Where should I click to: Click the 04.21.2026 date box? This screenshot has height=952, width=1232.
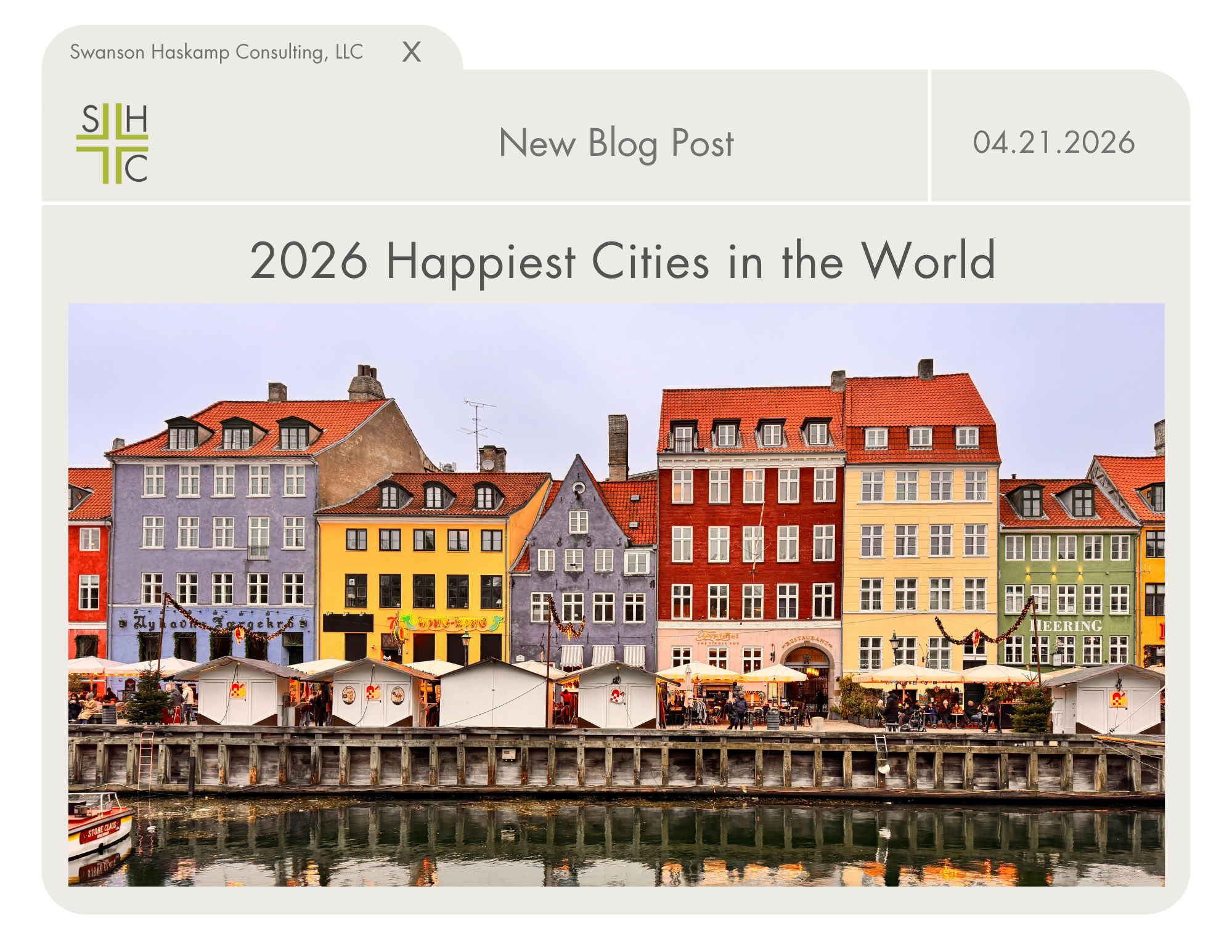point(1053,142)
